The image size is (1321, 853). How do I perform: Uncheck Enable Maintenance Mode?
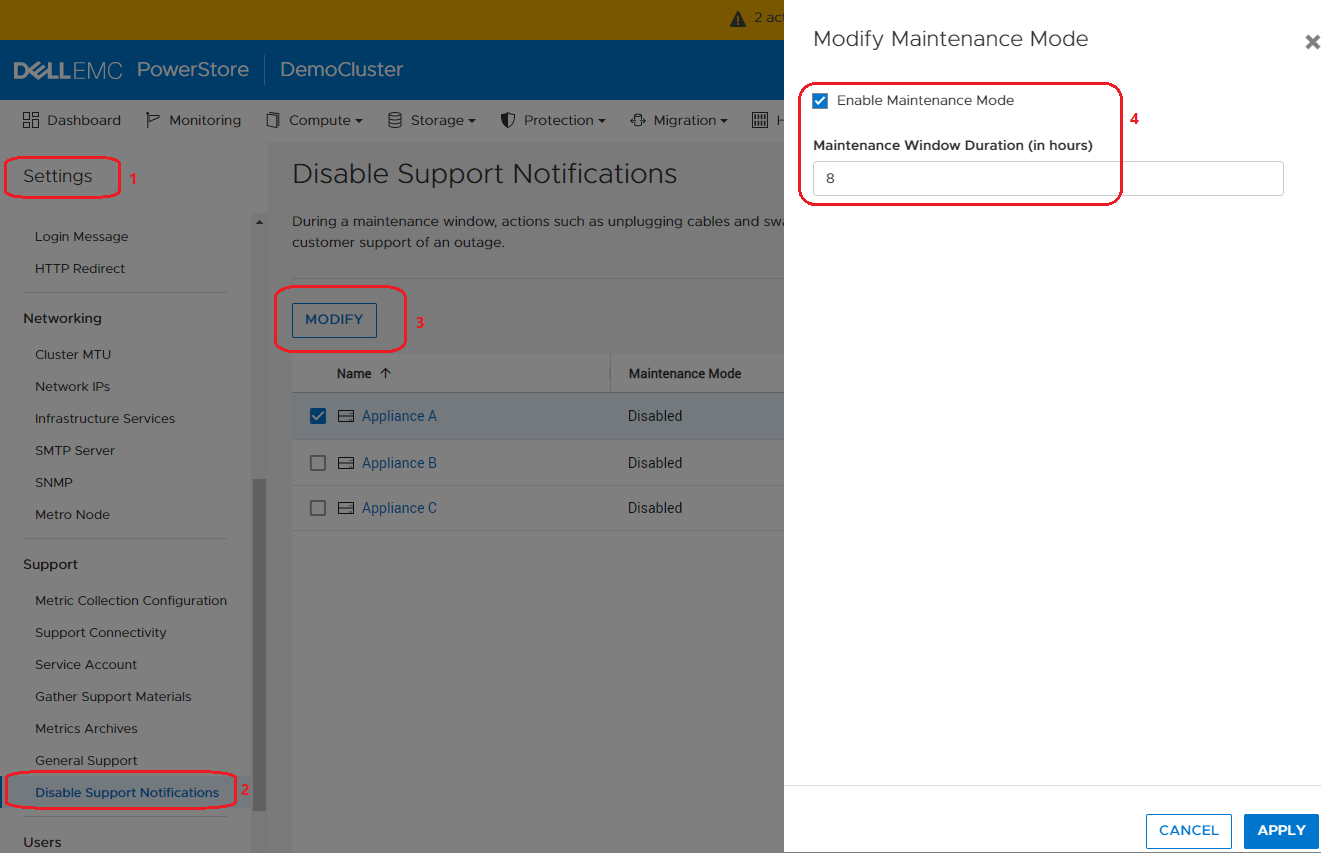click(821, 100)
